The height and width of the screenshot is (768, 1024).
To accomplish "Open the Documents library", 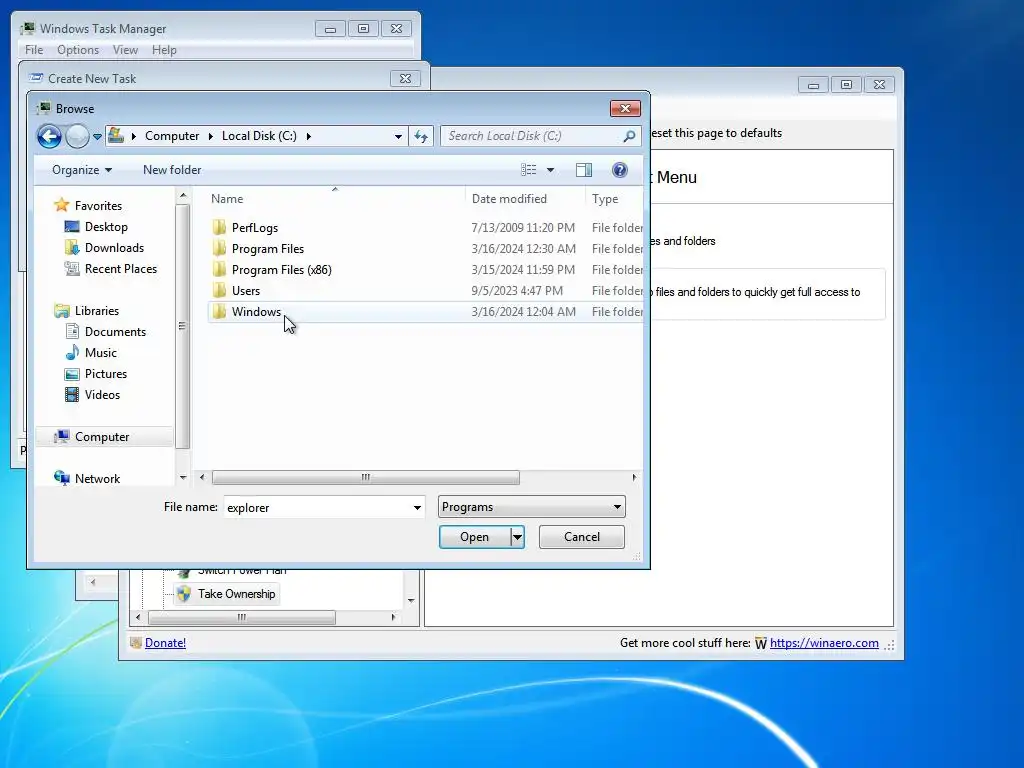I will (115, 332).
